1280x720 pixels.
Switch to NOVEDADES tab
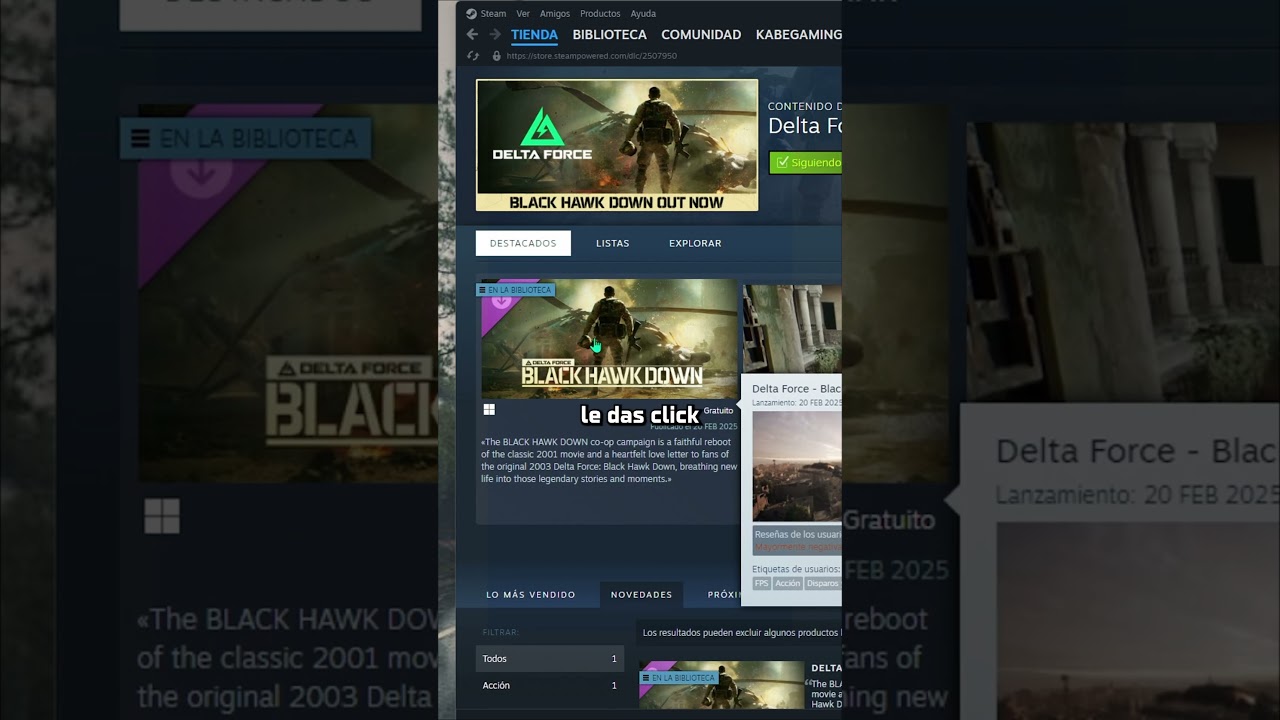pos(642,595)
